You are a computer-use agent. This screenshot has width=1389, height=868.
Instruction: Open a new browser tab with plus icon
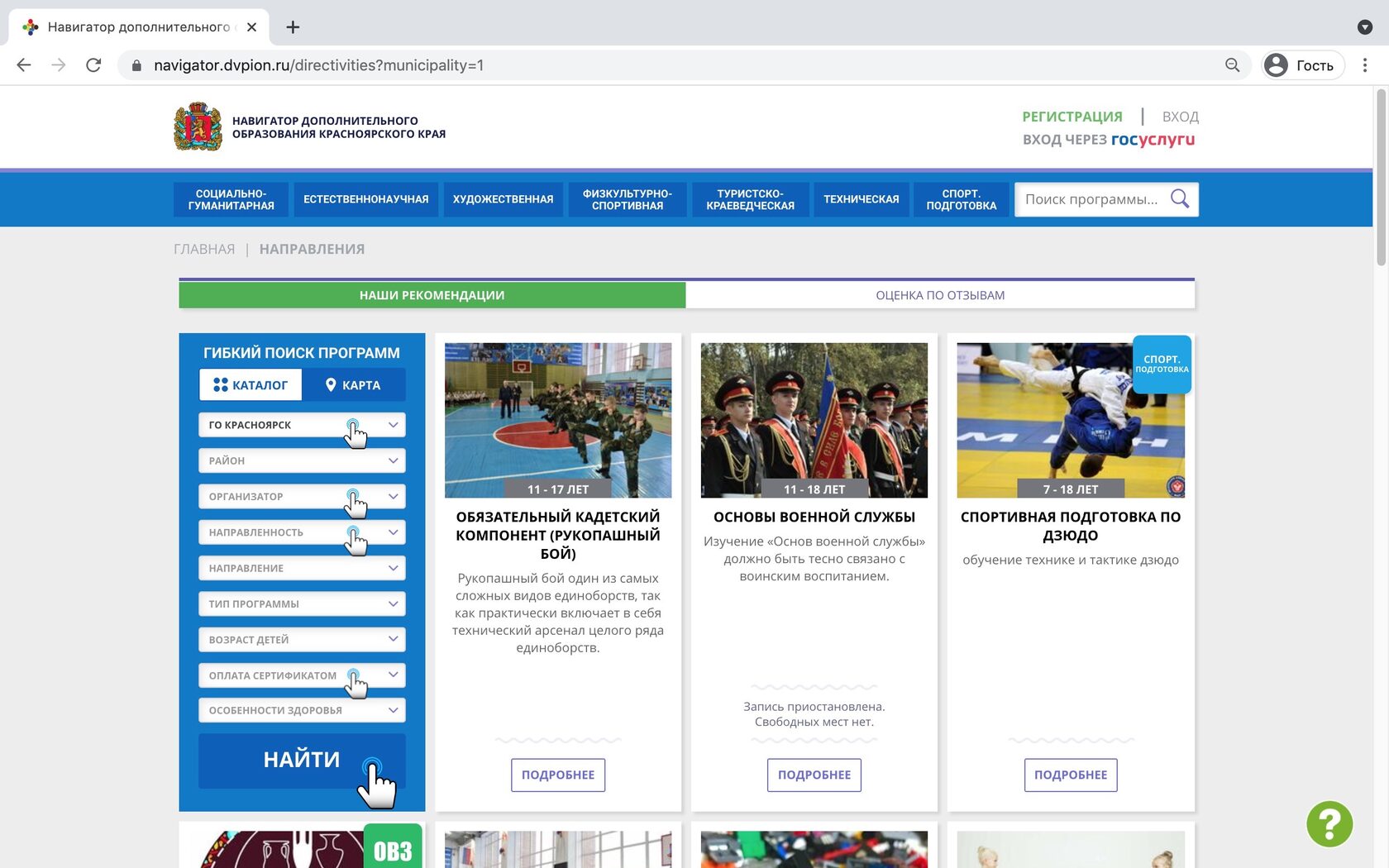[293, 27]
